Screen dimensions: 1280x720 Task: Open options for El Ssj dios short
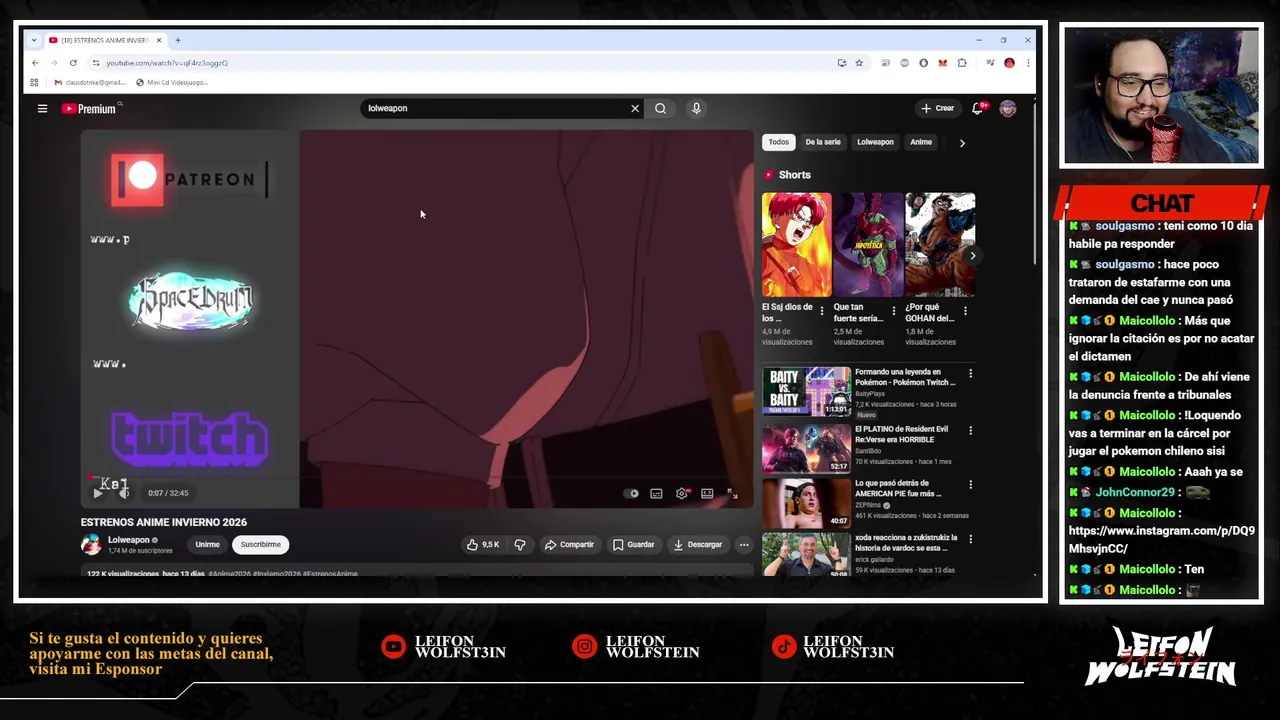[822, 311]
